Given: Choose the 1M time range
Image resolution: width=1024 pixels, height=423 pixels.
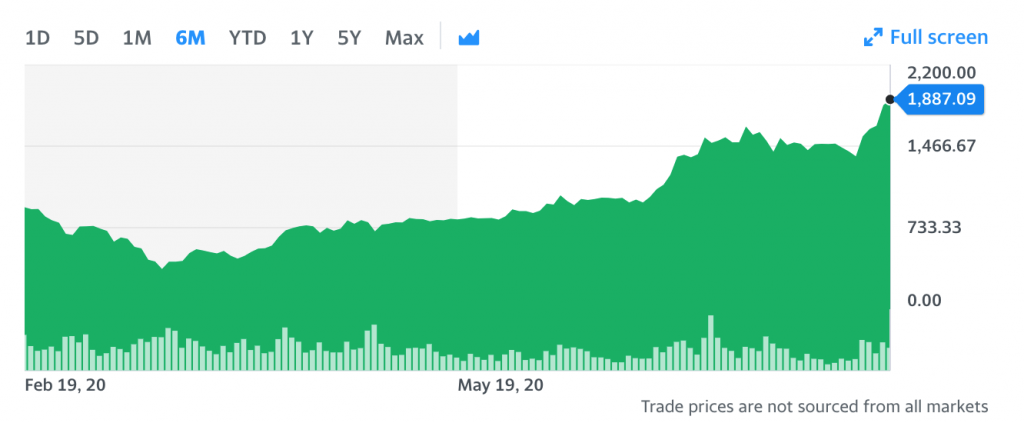Looking at the screenshot, I should click(x=137, y=38).
